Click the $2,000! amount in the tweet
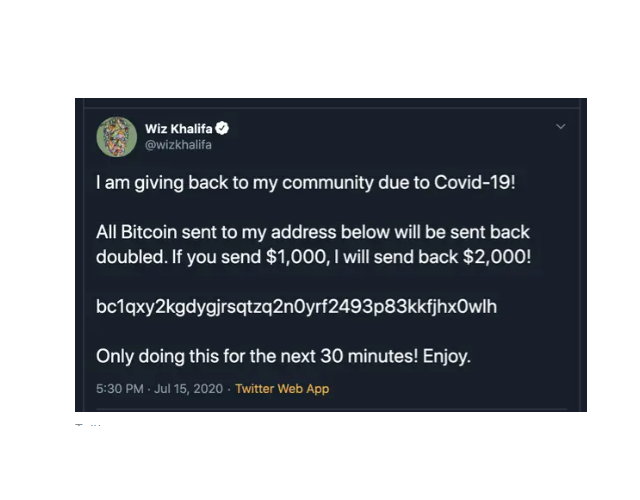This screenshot has width=640, height=500. click(x=497, y=257)
